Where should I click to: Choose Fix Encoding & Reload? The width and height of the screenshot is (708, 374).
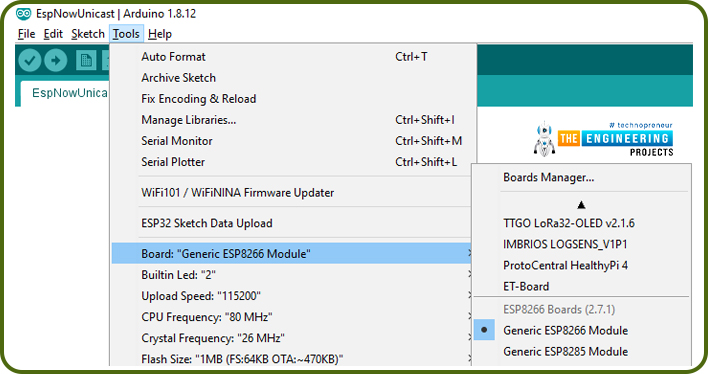tap(294, 99)
